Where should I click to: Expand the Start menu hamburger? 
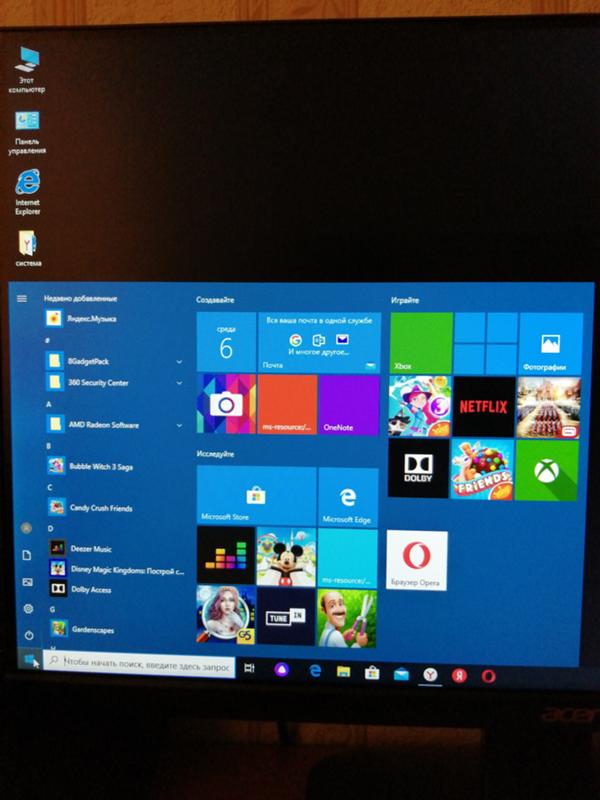click(x=22, y=298)
